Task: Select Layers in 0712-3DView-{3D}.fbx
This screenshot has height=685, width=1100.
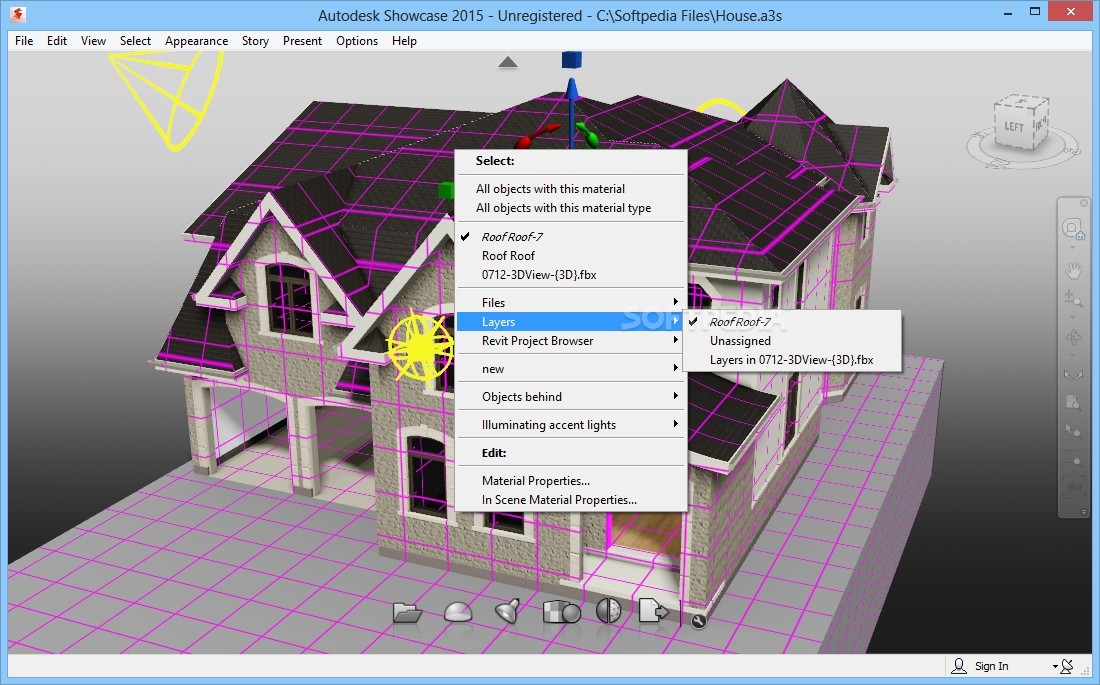Action: click(x=792, y=359)
